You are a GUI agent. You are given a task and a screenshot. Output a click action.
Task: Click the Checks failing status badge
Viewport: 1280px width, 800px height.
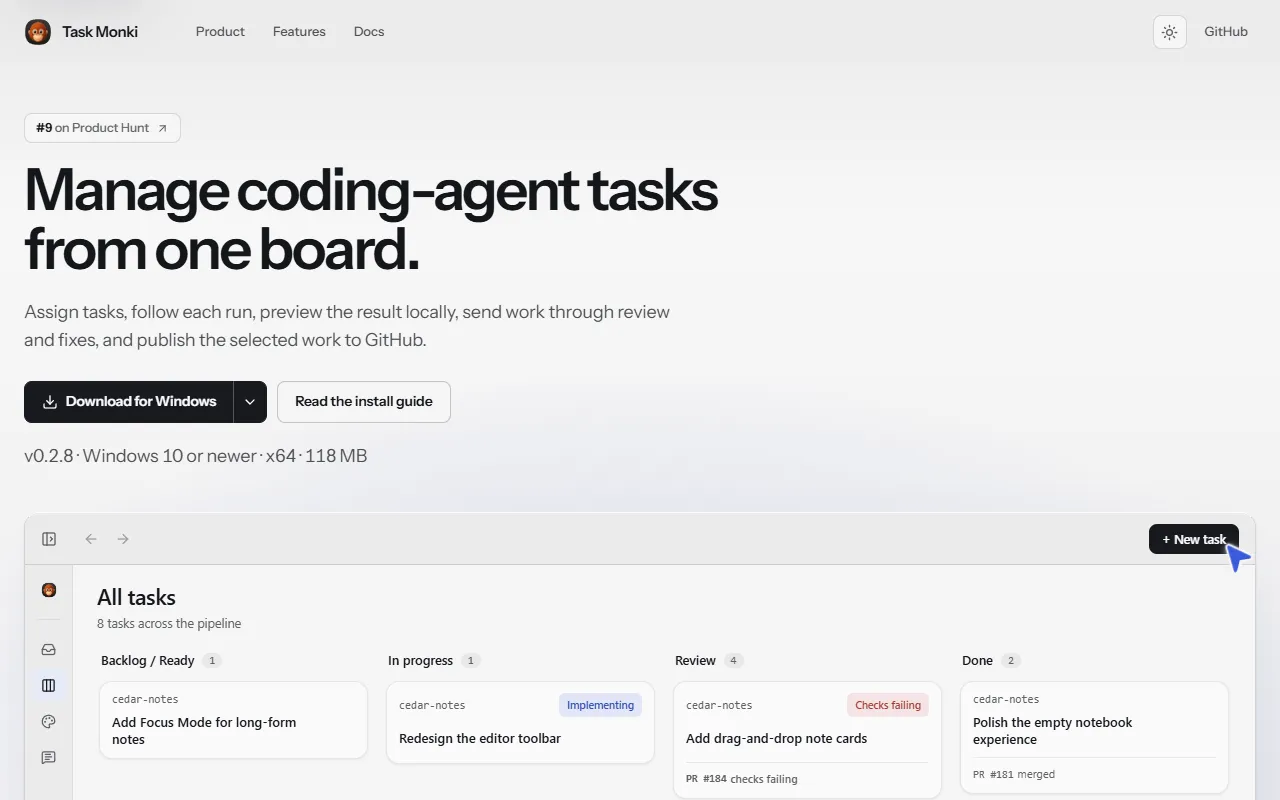click(x=888, y=705)
